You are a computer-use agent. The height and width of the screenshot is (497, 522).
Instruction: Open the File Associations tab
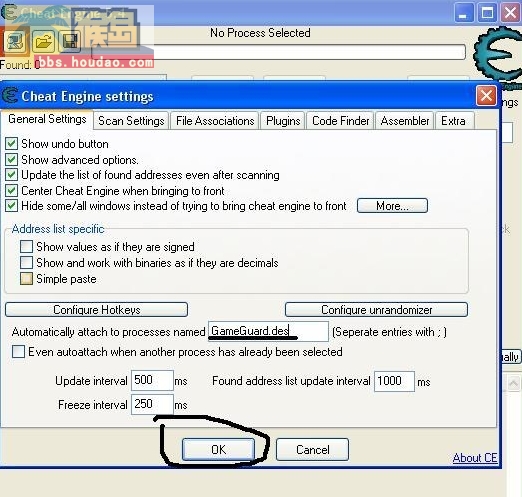[x=215, y=121]
